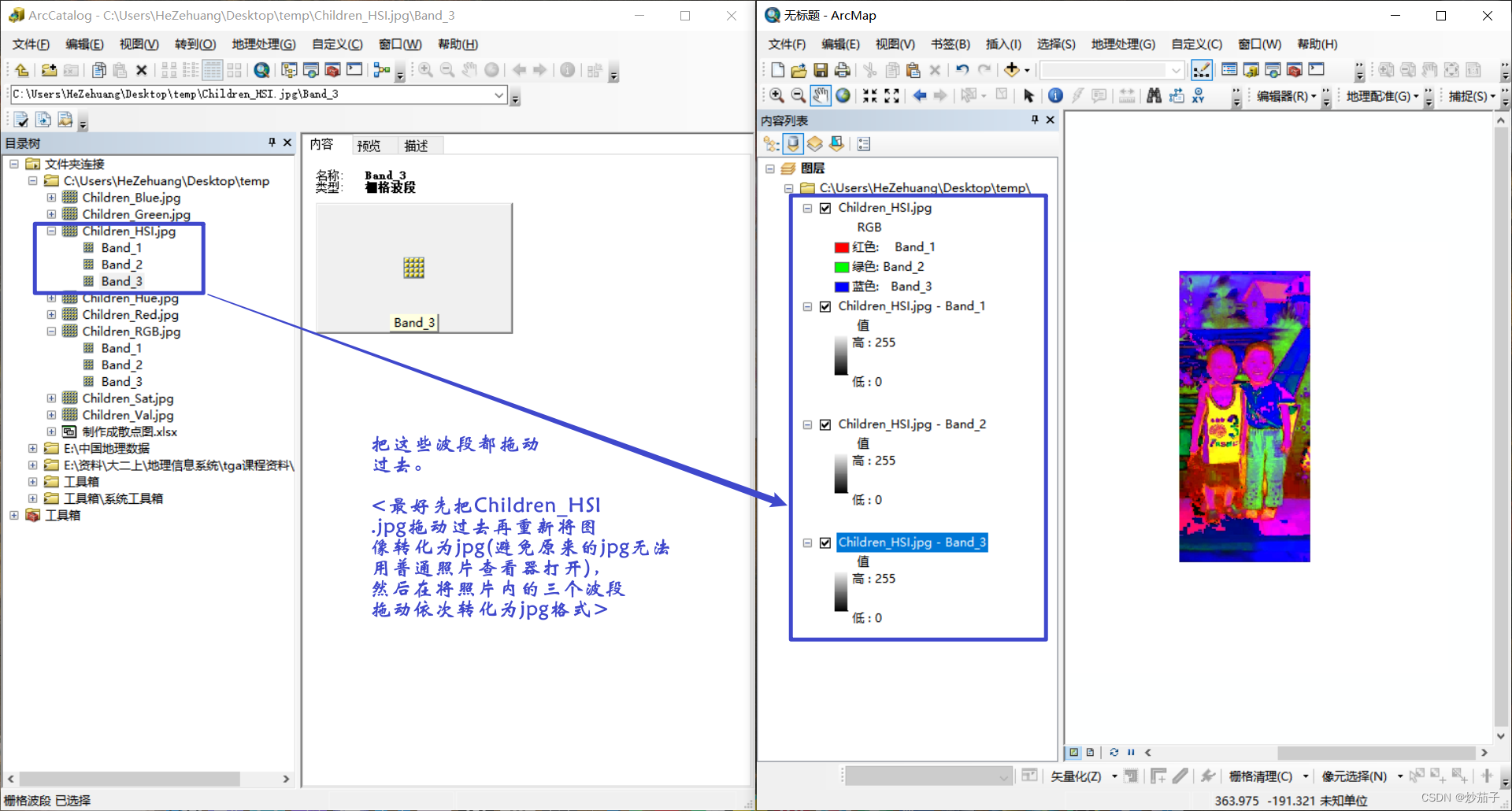Pin the ArcCatalog 目录树 panel
Image resolution: width=1512 pixels, height=811 pixels.
point(272,143)
